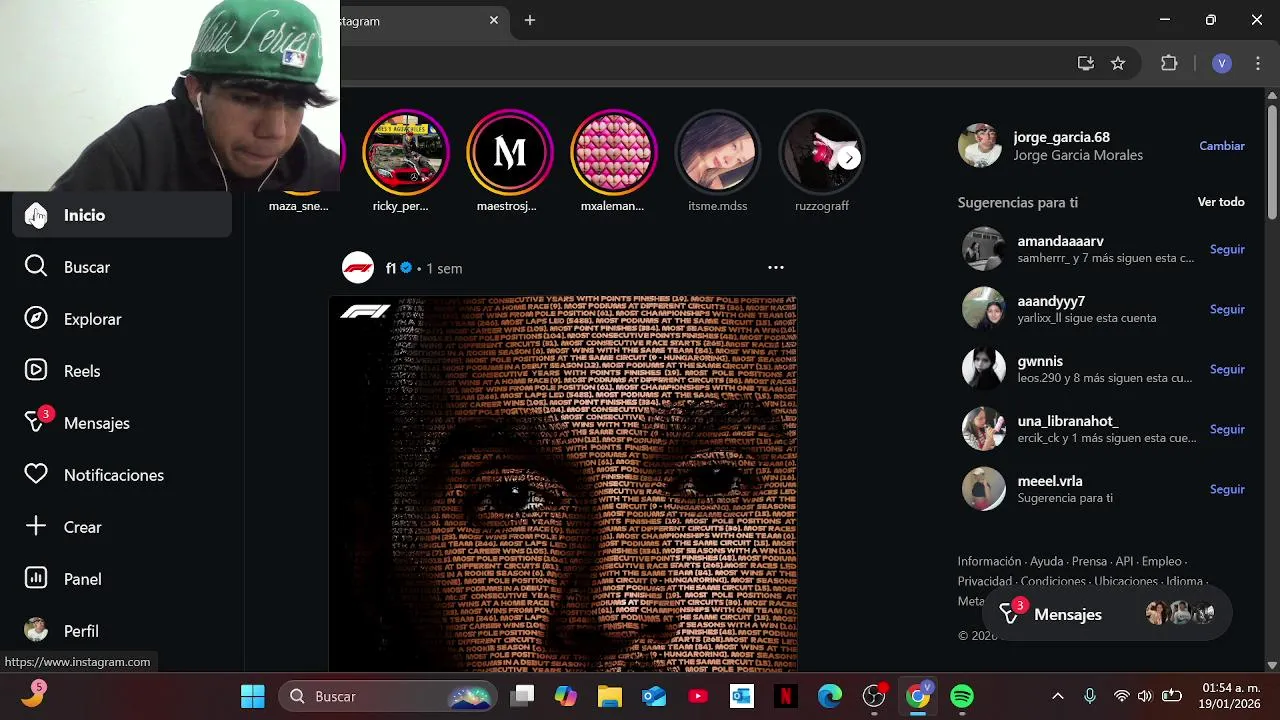Open Perfil from the sidebar

(122, 631)
